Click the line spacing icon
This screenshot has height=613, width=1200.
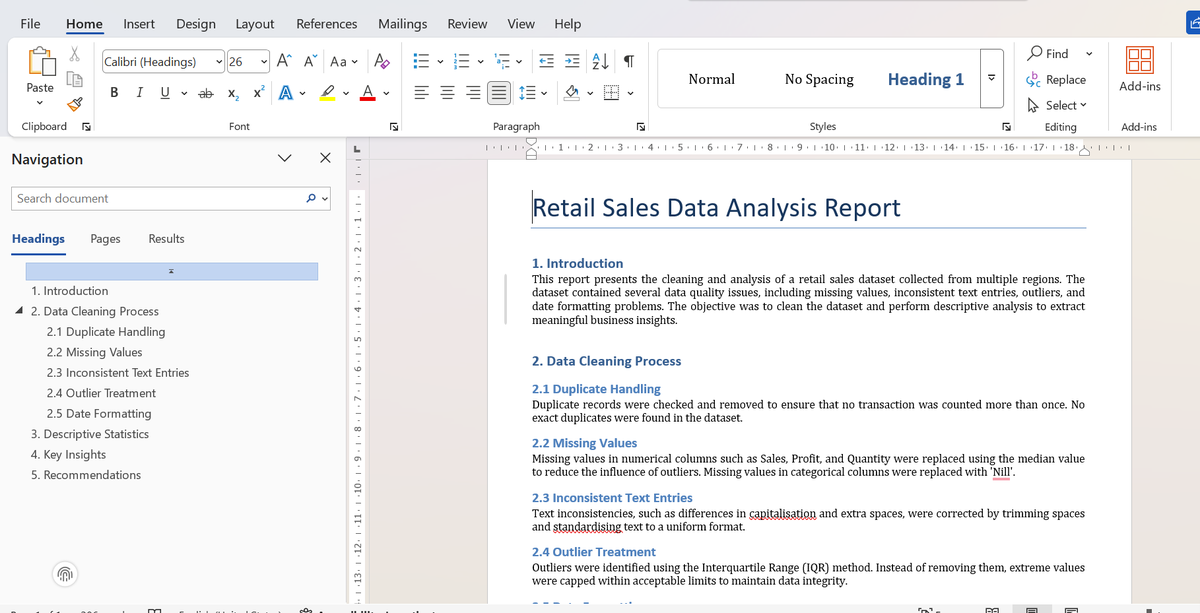[x=526, y=92]
